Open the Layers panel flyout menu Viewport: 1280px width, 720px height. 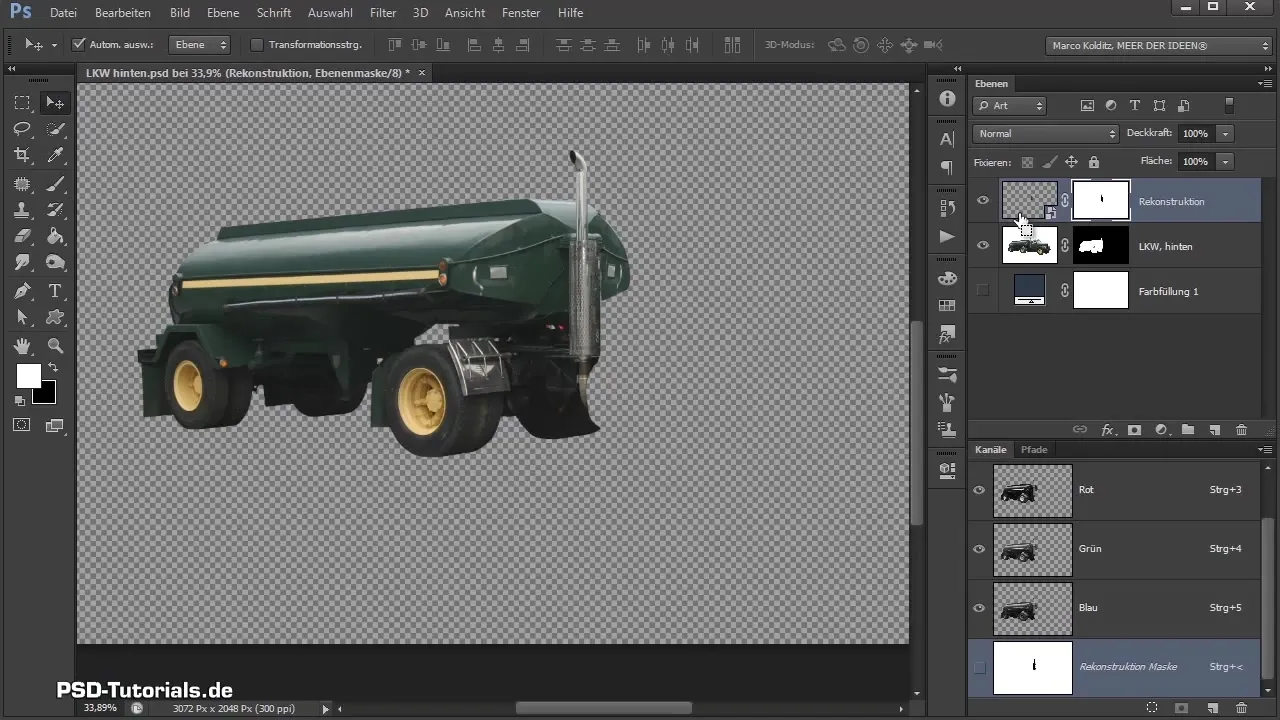pyautogui.click(x=1264, y=83)
